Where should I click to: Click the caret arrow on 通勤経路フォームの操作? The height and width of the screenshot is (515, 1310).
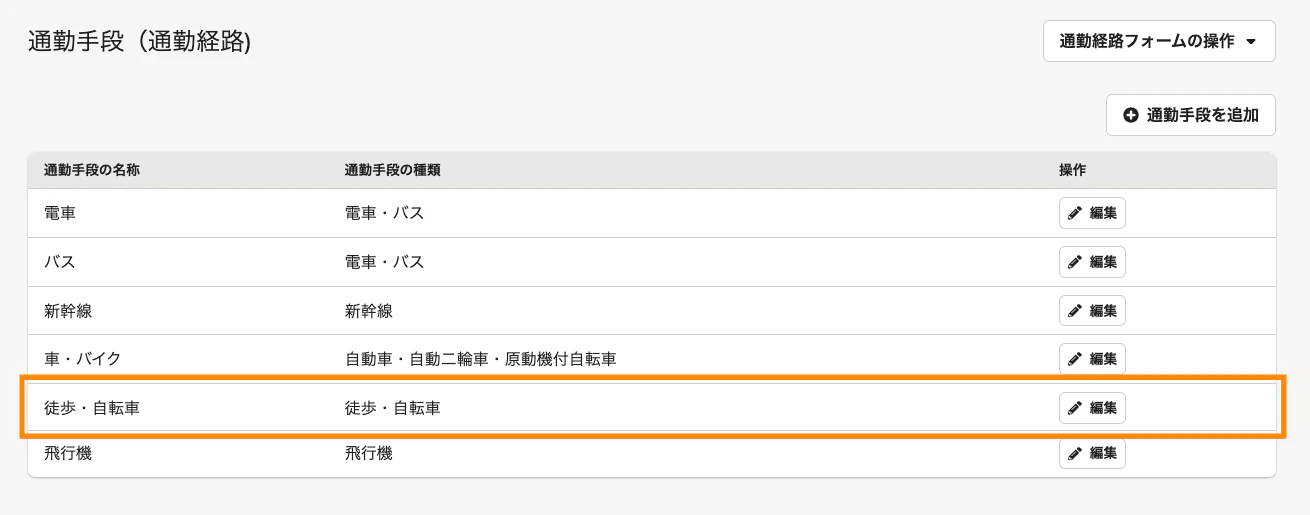(1251, 42)
